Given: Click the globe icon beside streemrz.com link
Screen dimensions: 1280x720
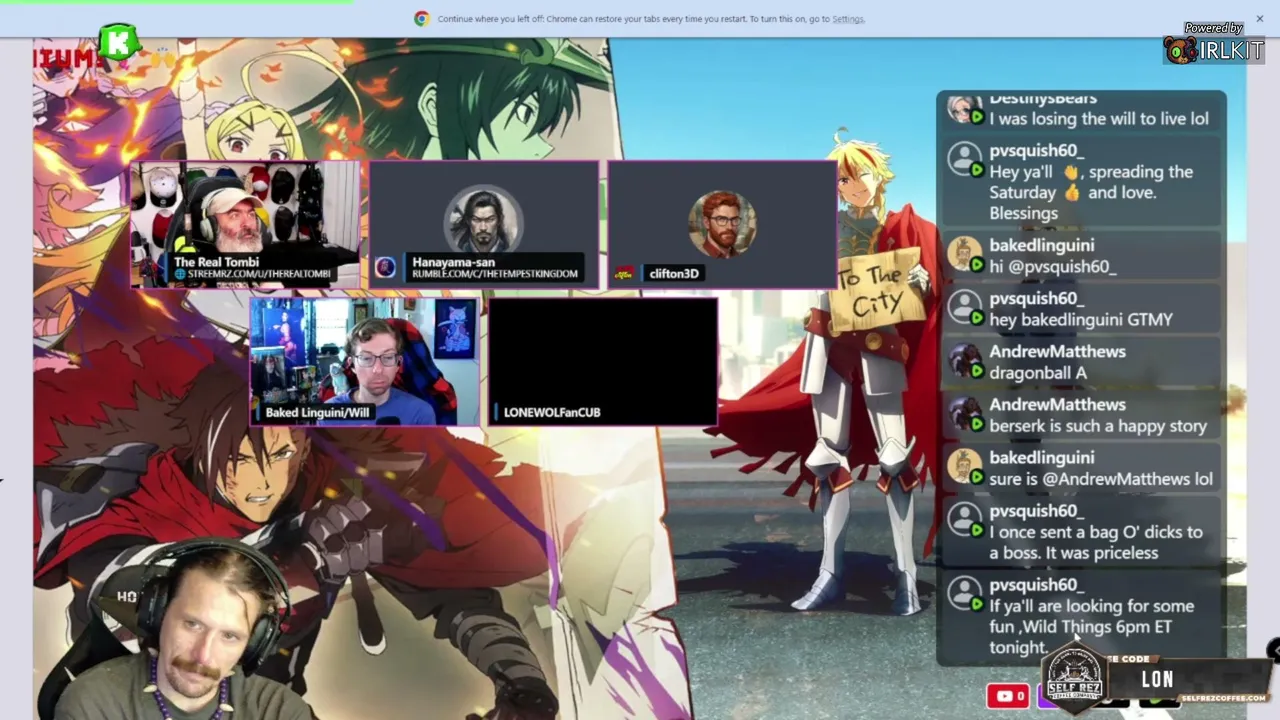Looking at the screenshot, I should 180,274.
